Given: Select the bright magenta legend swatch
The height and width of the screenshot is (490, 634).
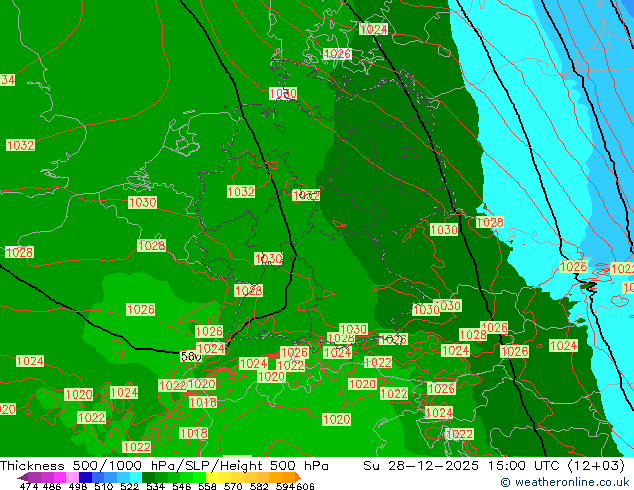Looking at the screenshot, I should point(60,477).
